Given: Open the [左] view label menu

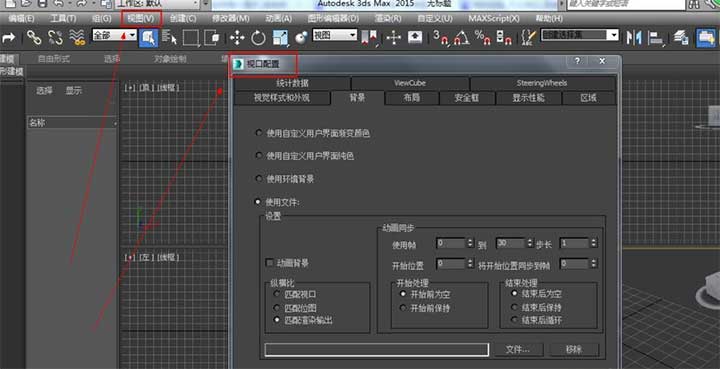Looking at the screenshot, I should point(147,257).
